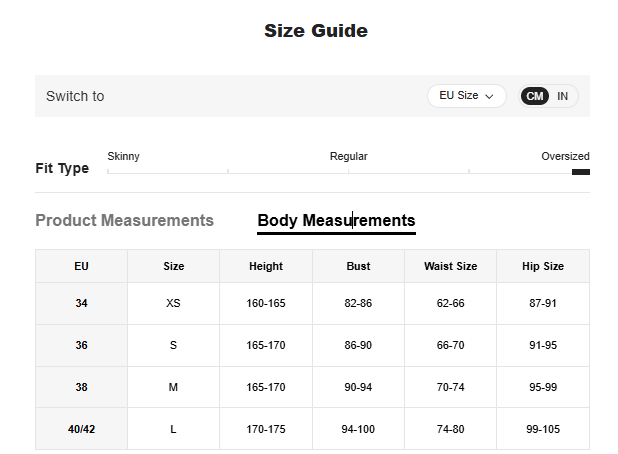Click the Height column header

(265, 266)
